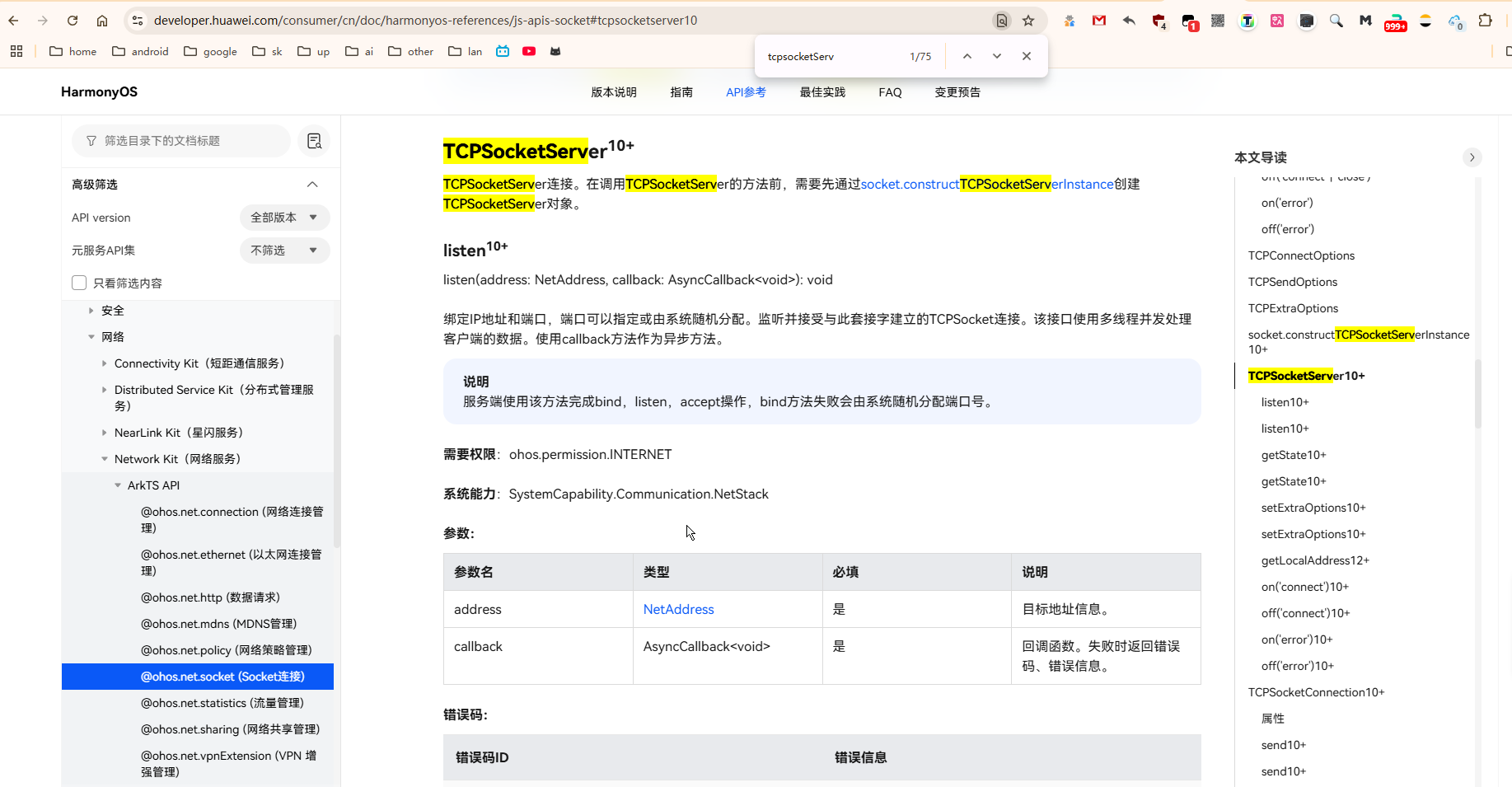Collapse the 本文导读 panel with arrow
Image resolution: width=1512 pixels, height=787 pixels.
pyautogui.click(x=1472, y=157)
